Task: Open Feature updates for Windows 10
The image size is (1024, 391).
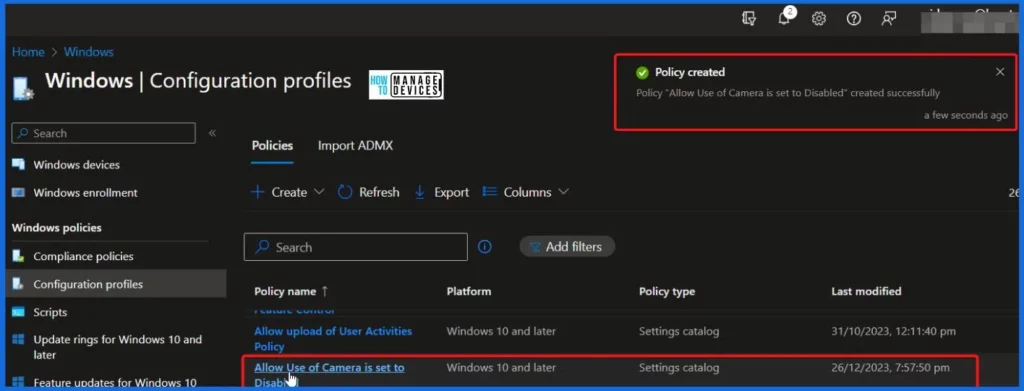Action: click(x=115, y=383)
